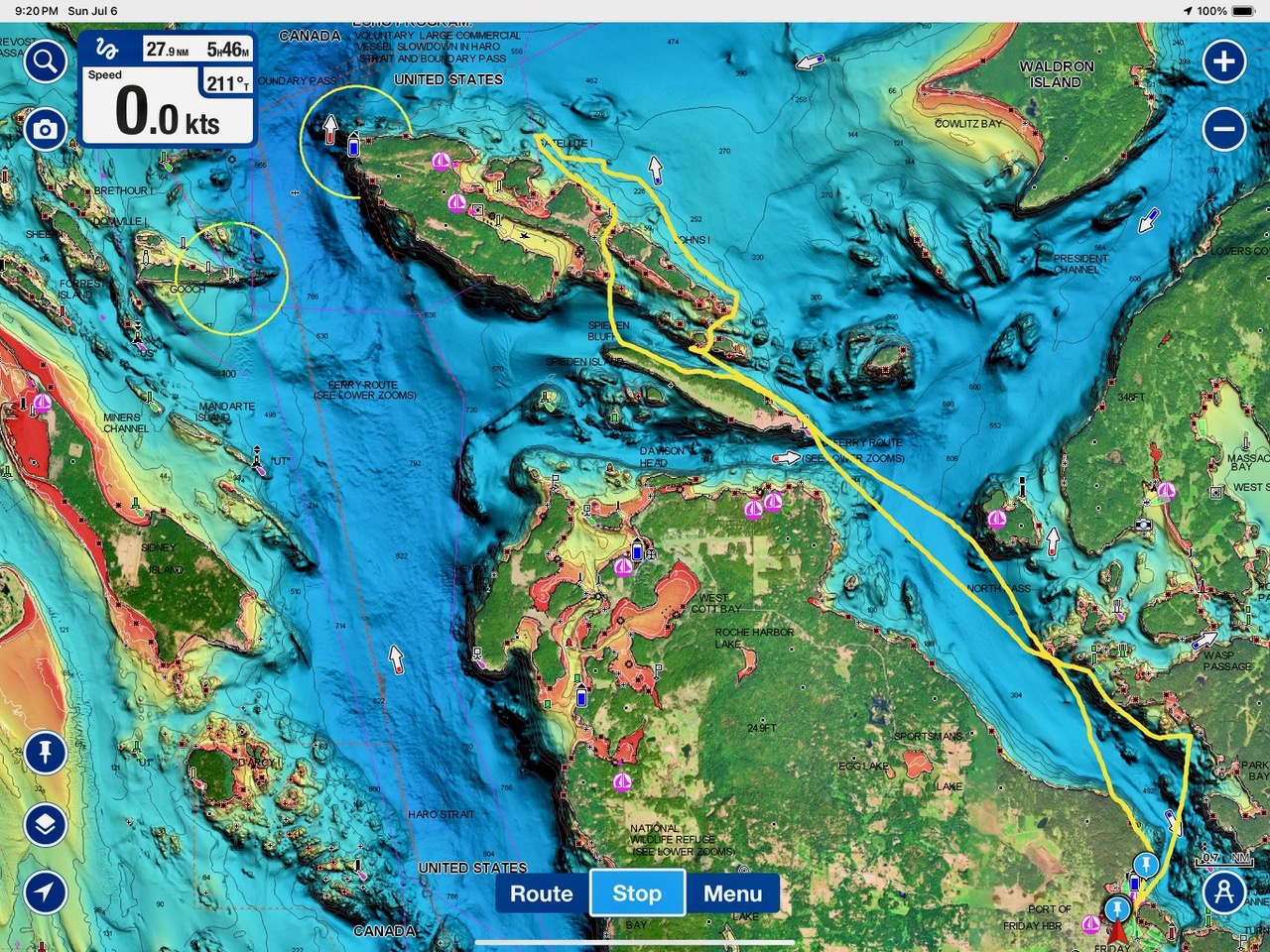Tap the 211°T heading value

tap(228, 84)
